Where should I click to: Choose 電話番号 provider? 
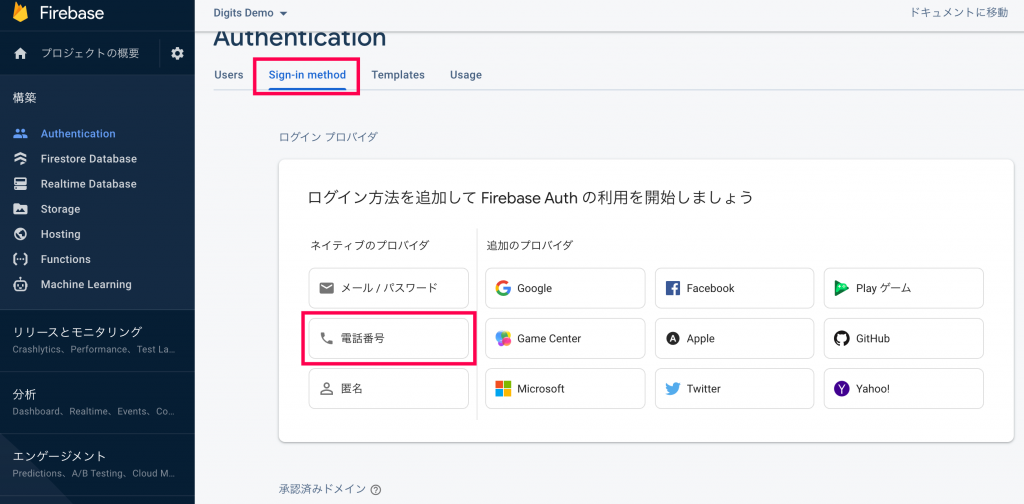(389, 338)
